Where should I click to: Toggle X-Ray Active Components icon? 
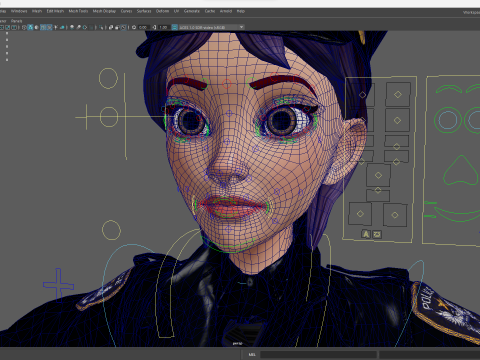(x=117, y=27)
